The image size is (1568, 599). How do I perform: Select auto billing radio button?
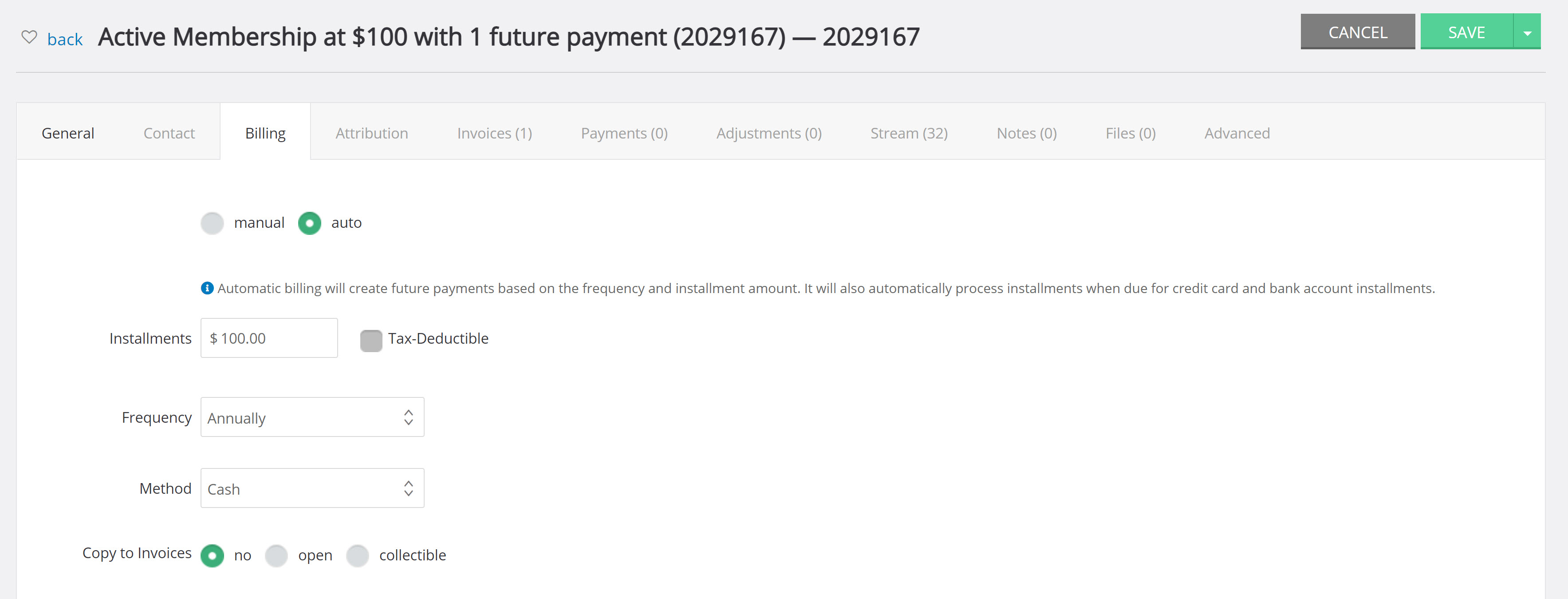tap(309, 223)
